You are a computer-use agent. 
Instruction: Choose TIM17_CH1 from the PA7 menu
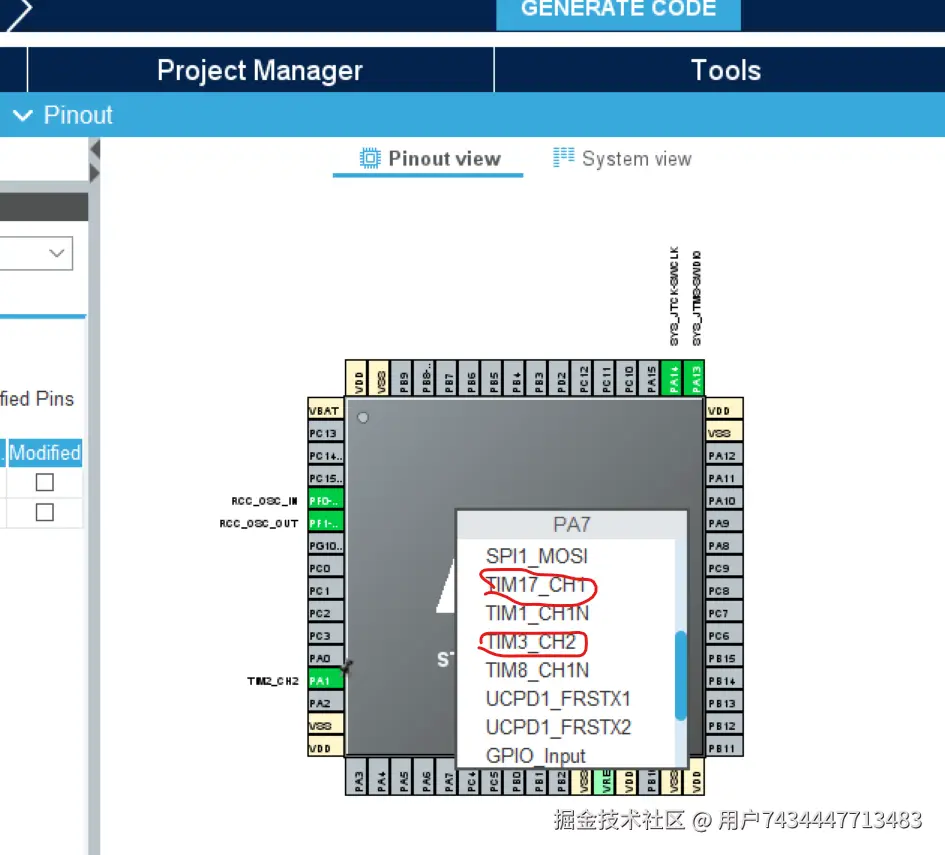click(535, 584)
